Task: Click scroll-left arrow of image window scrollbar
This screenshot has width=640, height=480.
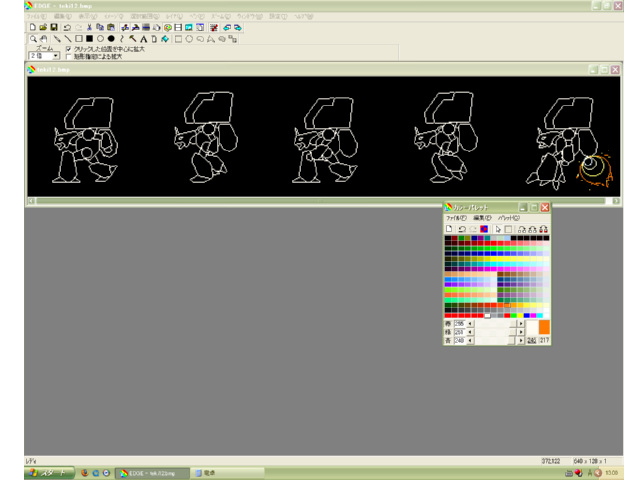Action: 31,201
